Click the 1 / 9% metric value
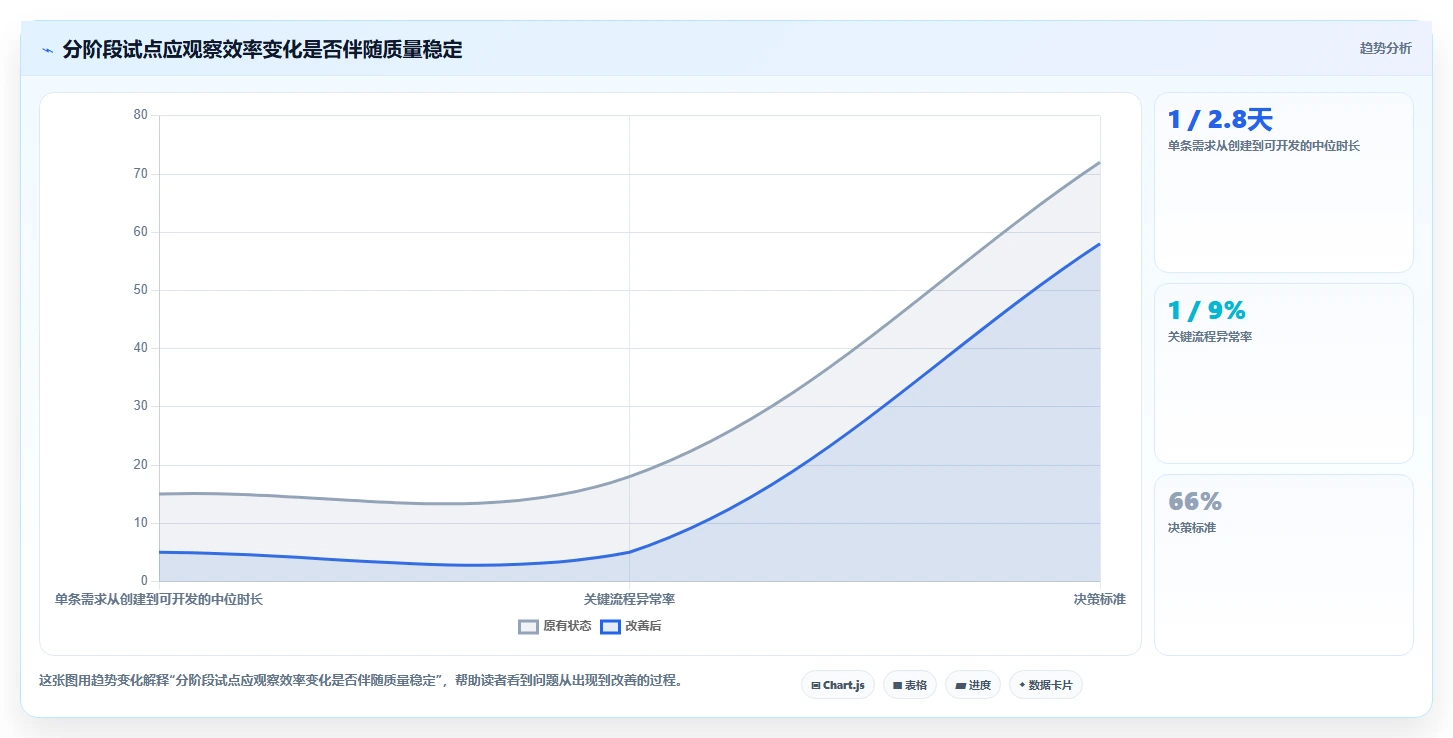The height and width of the screenshot is (738, 1453). pos(1207,311)
